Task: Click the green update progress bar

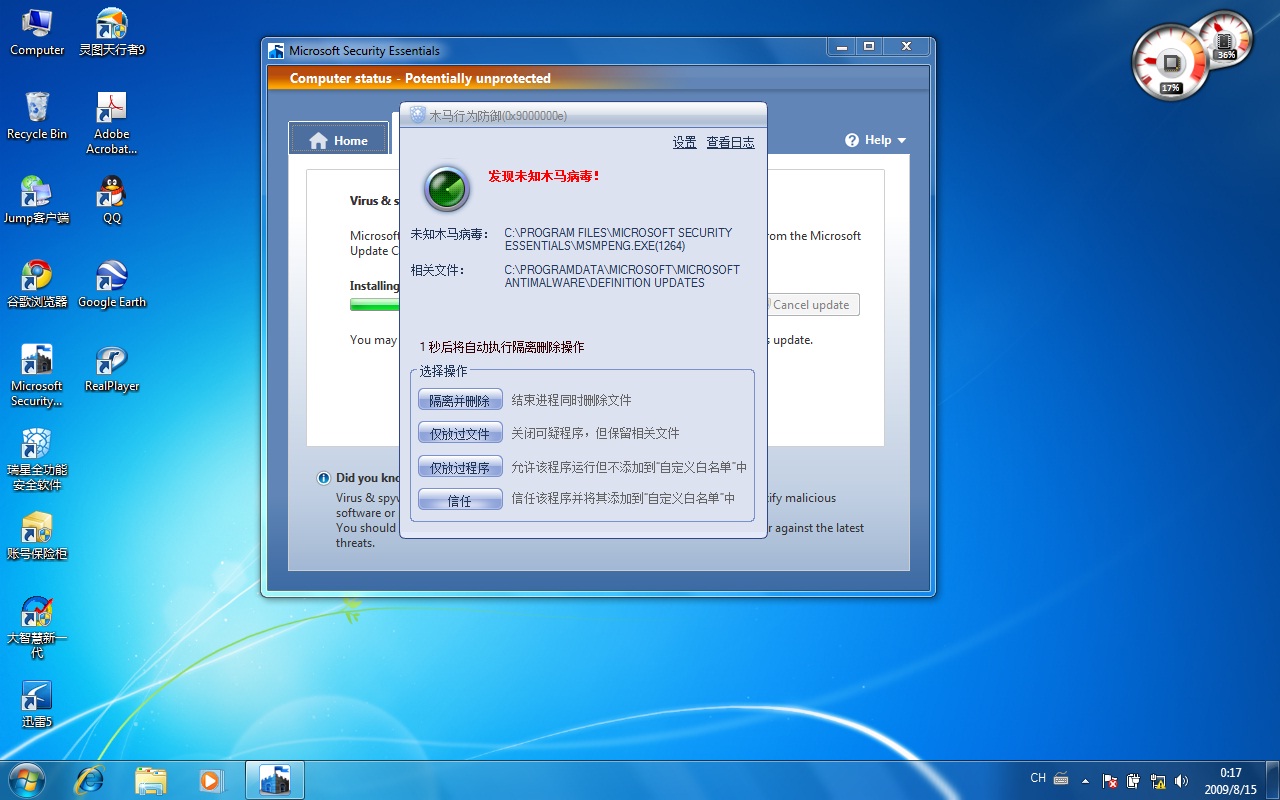Action: 375,305
